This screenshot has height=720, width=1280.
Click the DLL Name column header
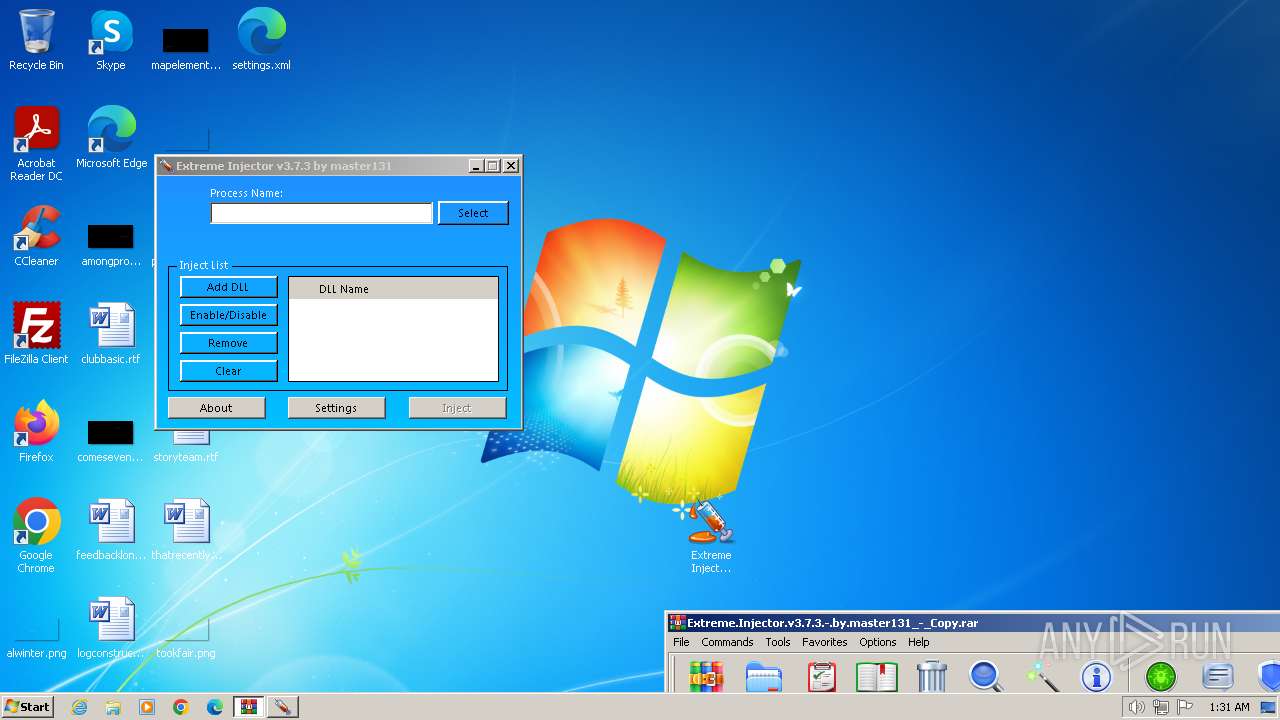click(x=393, y=289)
